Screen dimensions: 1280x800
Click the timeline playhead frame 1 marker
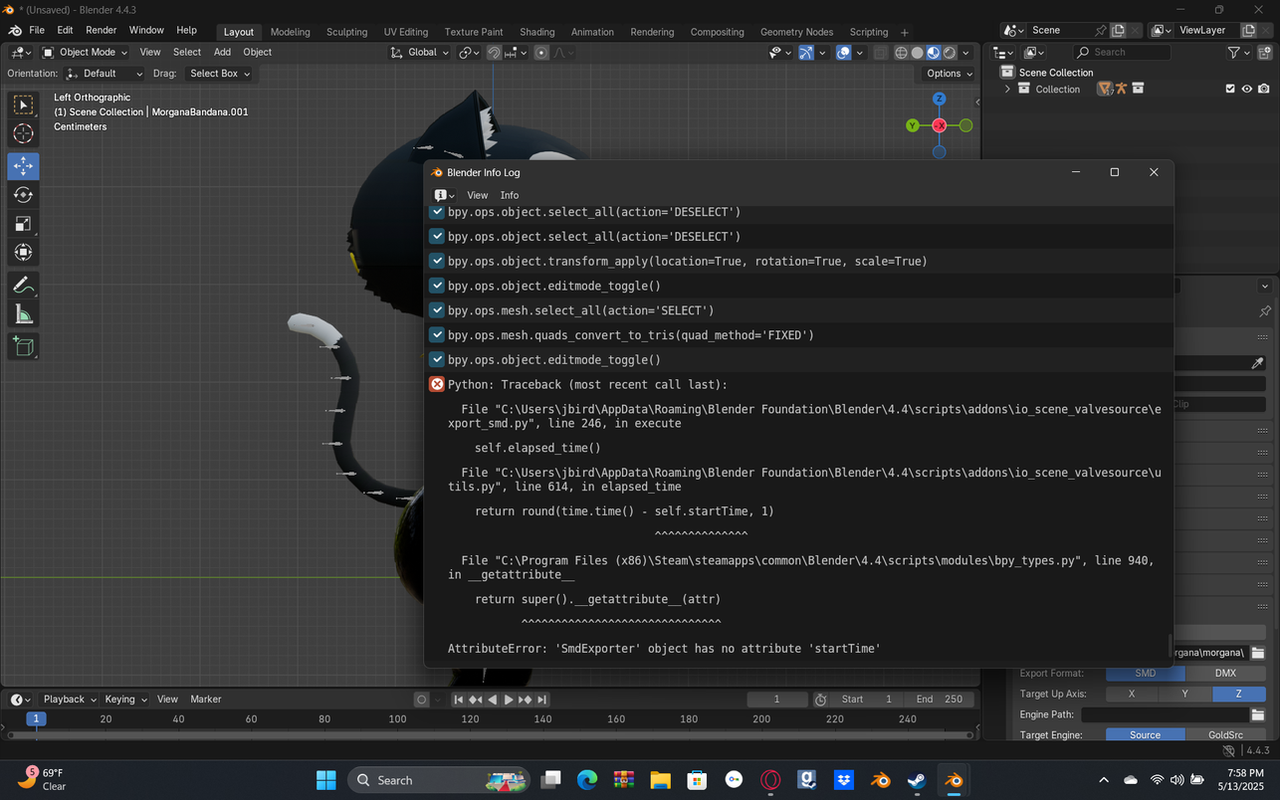[x=36, y=719]
